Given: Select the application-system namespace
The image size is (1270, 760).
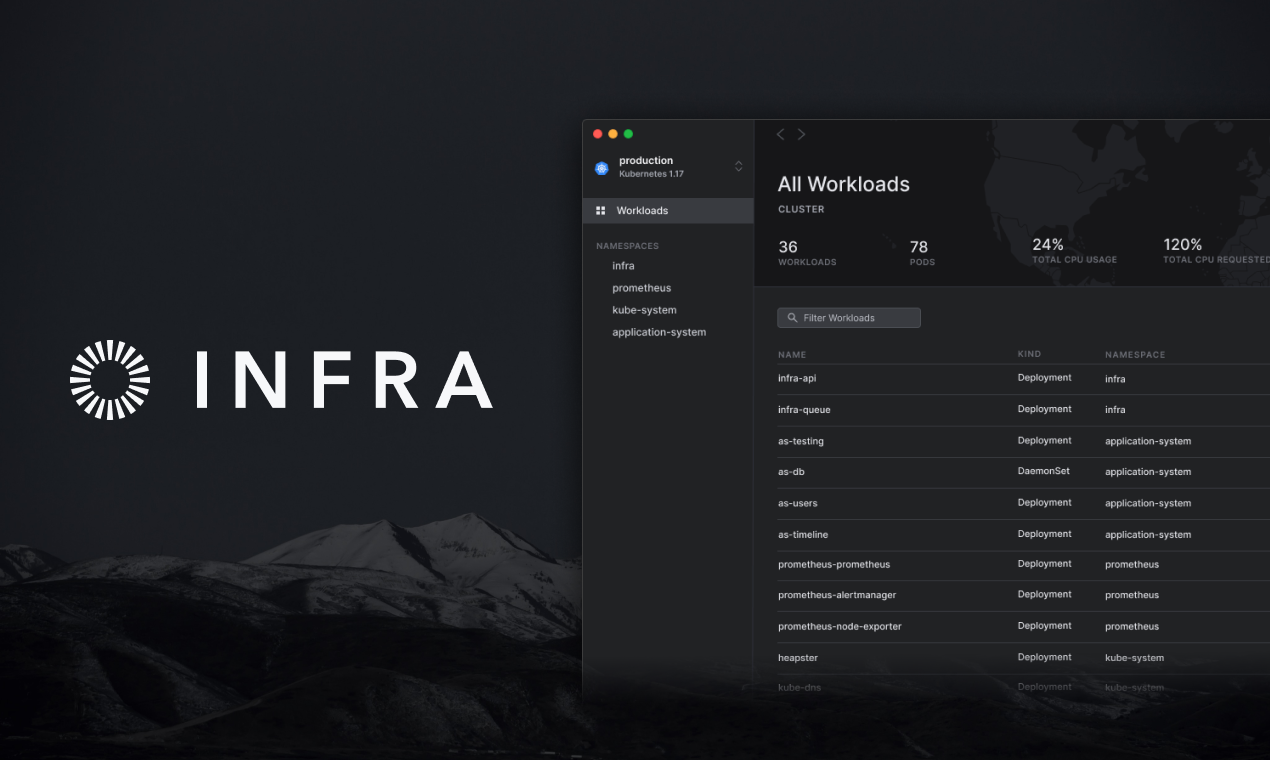Looking at the screenshot, I should [x=659, y=331].
